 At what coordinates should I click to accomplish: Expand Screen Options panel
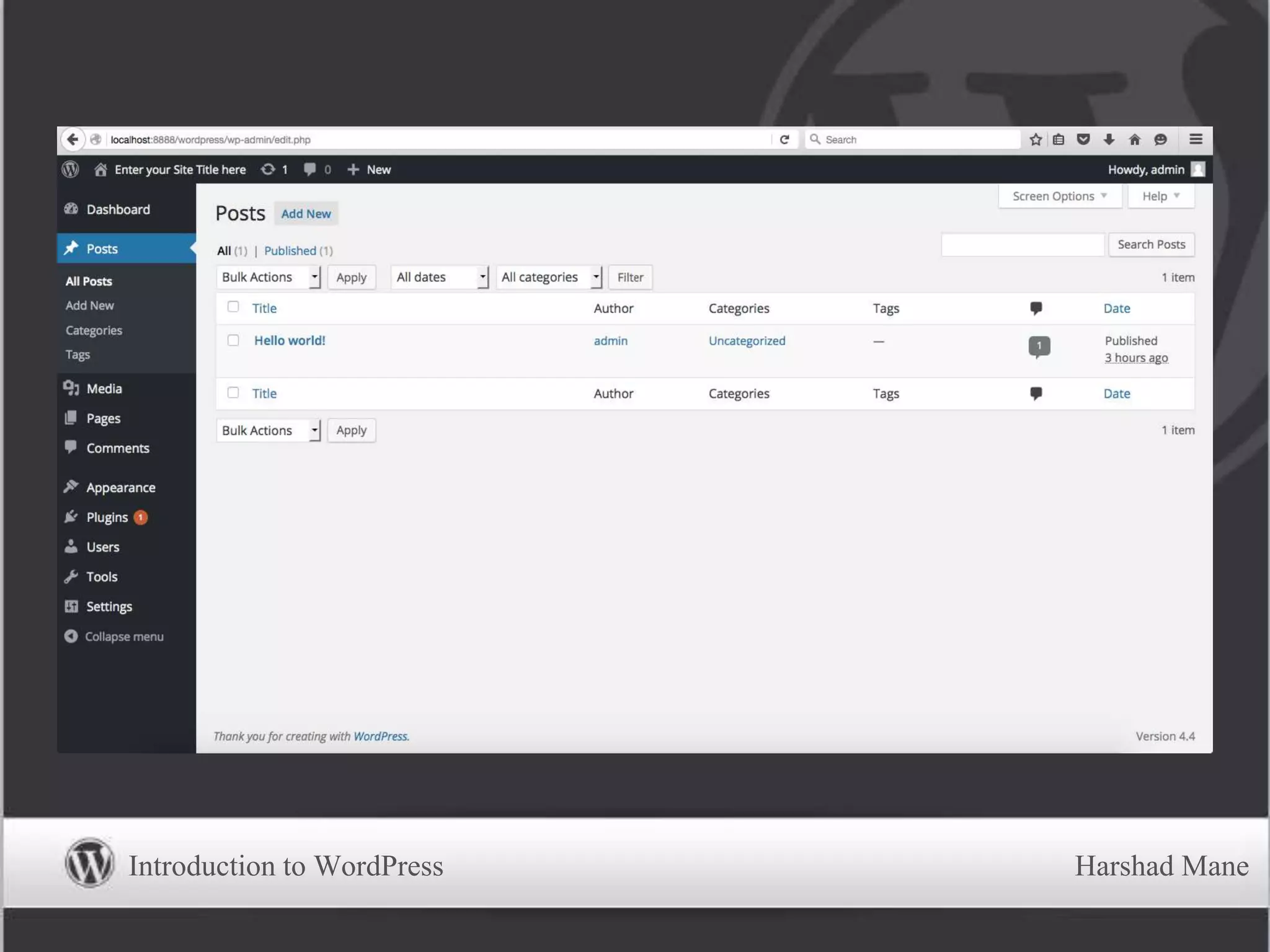tap(1060, 196)
